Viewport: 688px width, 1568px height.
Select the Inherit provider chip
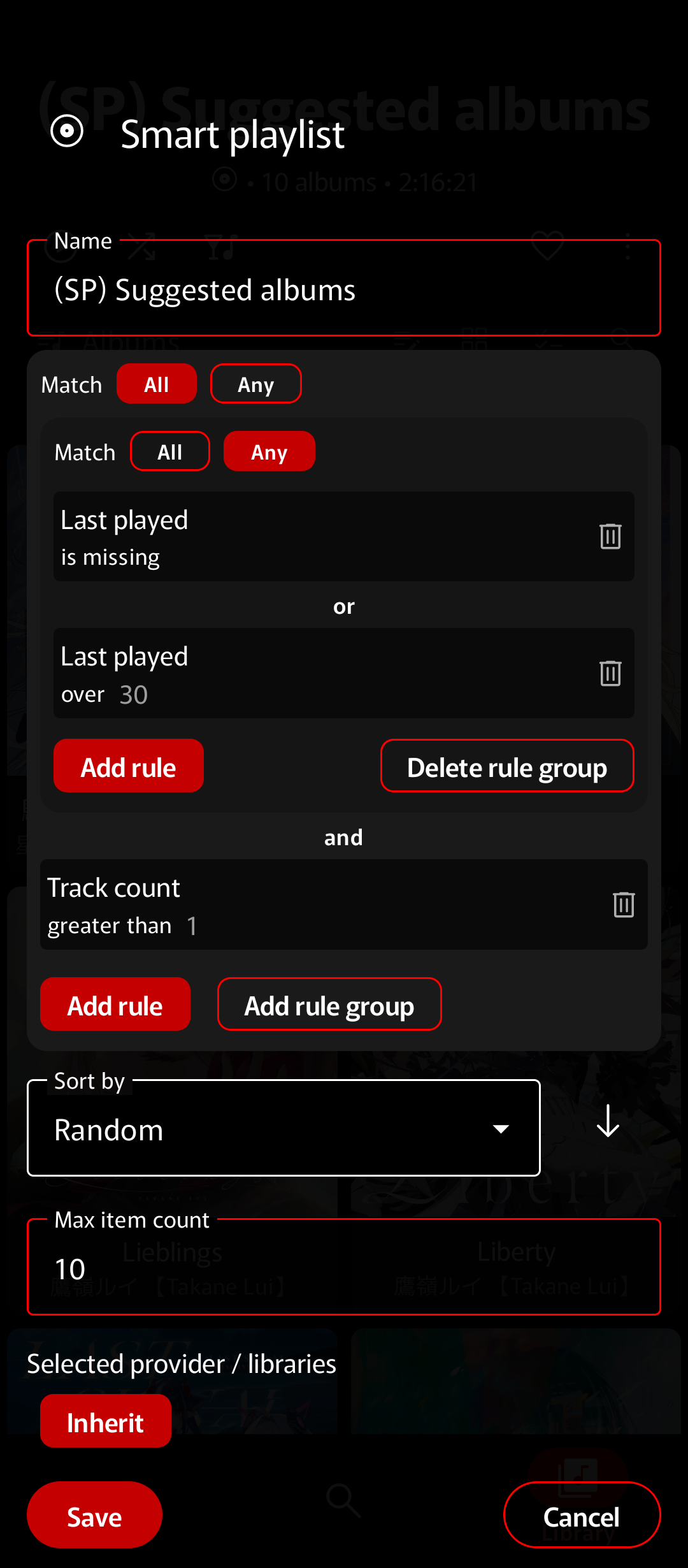pyautogui.click(x=106, y=1421)
